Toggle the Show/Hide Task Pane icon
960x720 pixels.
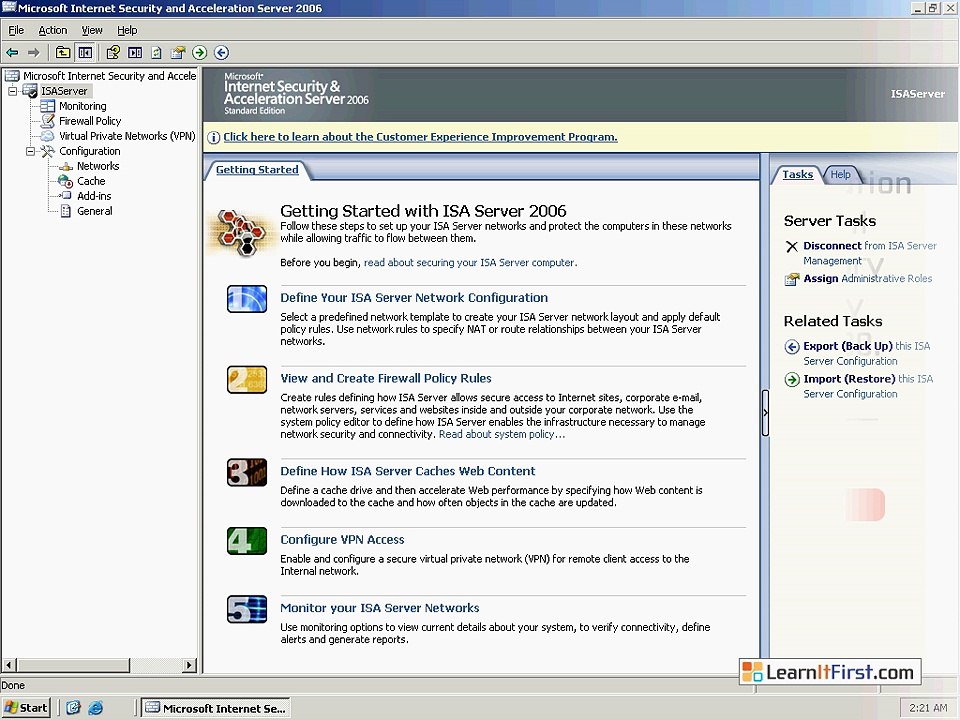135,53
